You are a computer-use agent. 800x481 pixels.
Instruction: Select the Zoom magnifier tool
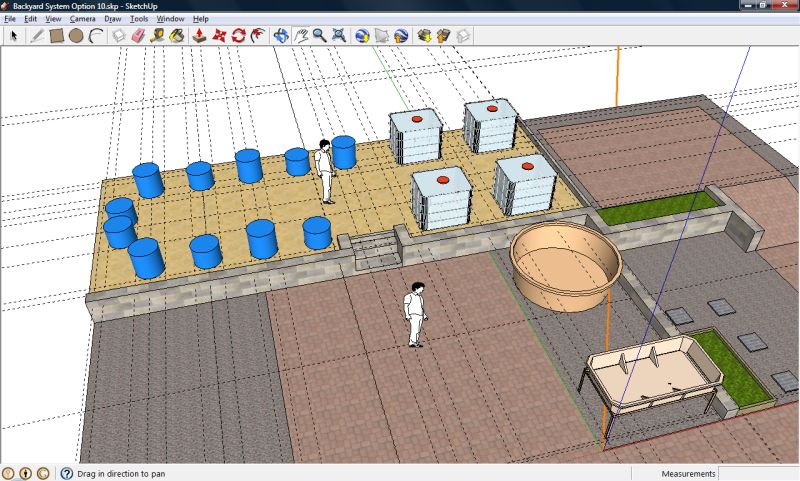(320, 35)
